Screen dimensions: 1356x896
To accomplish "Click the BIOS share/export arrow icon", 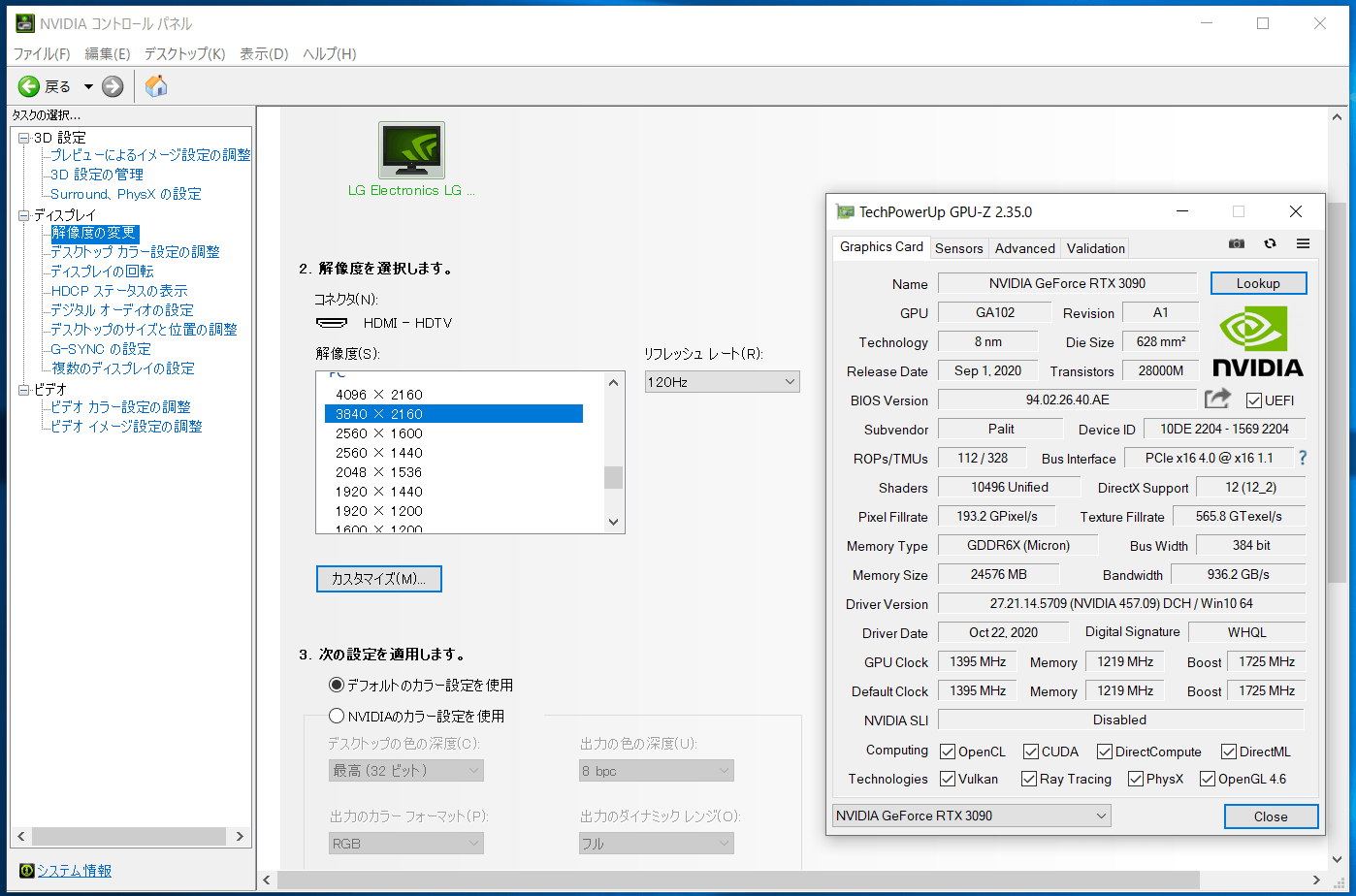I will 1217,399.
